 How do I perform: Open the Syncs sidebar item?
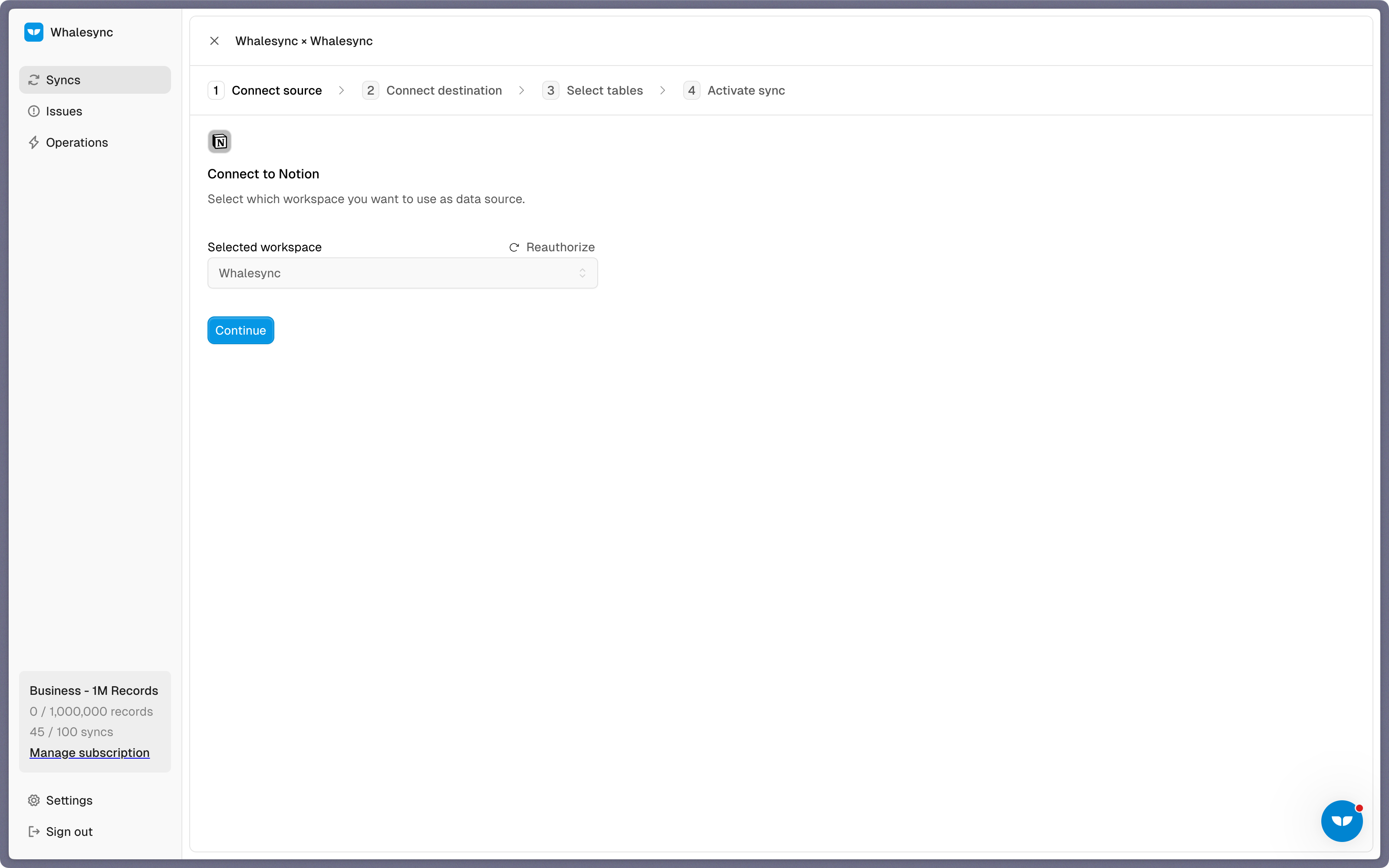click(x=95, y=80)
